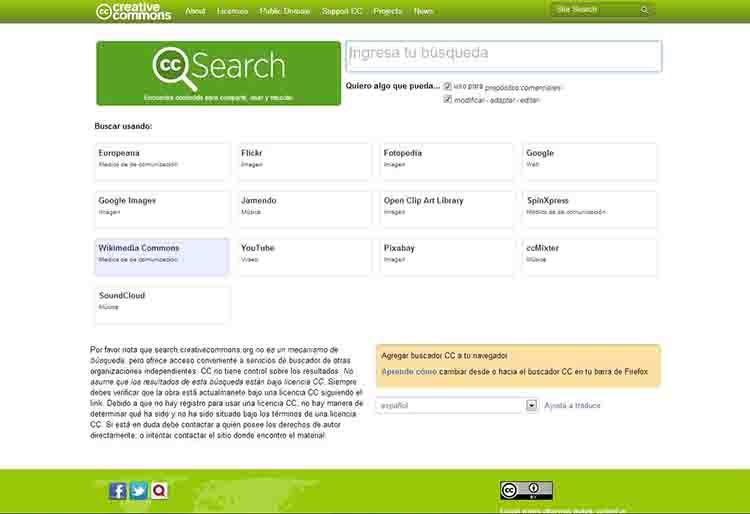Open the News menu item
Viewport: 750px width, 514px height.
click(x=423, y=11)
